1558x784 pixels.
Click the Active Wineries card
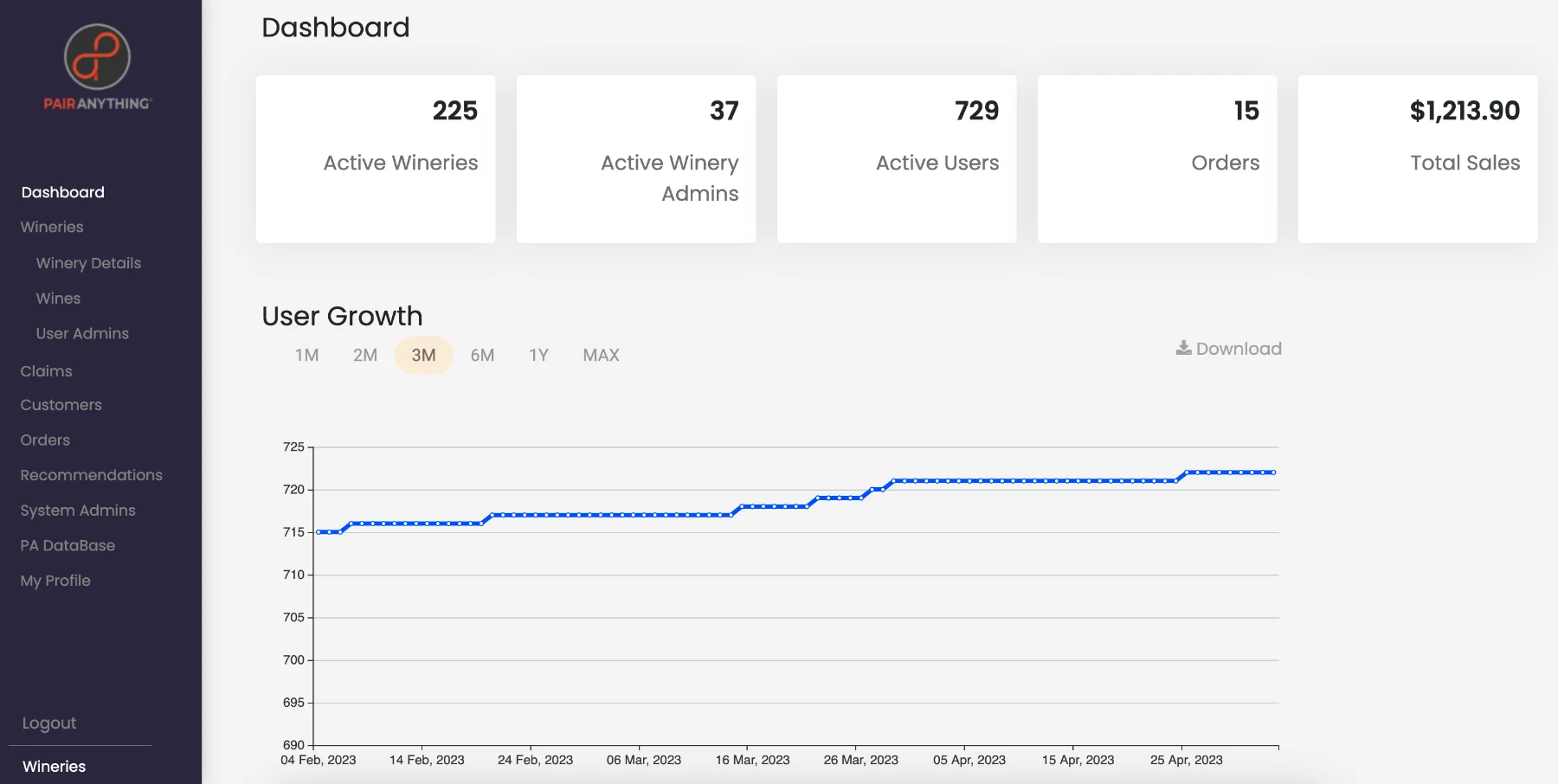[376, 159]
